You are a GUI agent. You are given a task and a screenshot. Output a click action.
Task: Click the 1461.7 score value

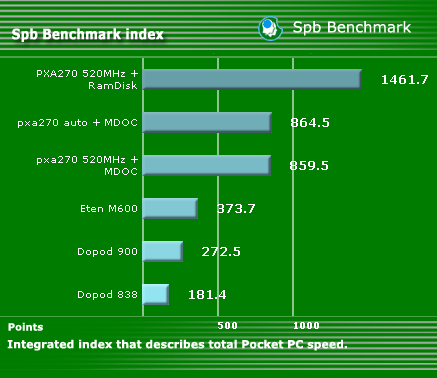[404, 80]
